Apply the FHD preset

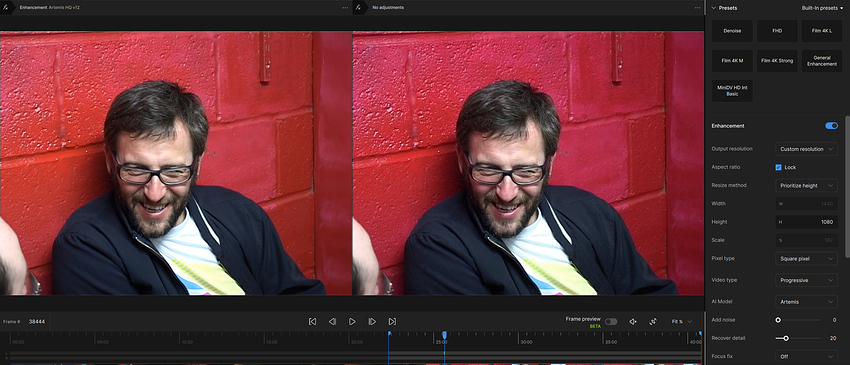(777, 31)
